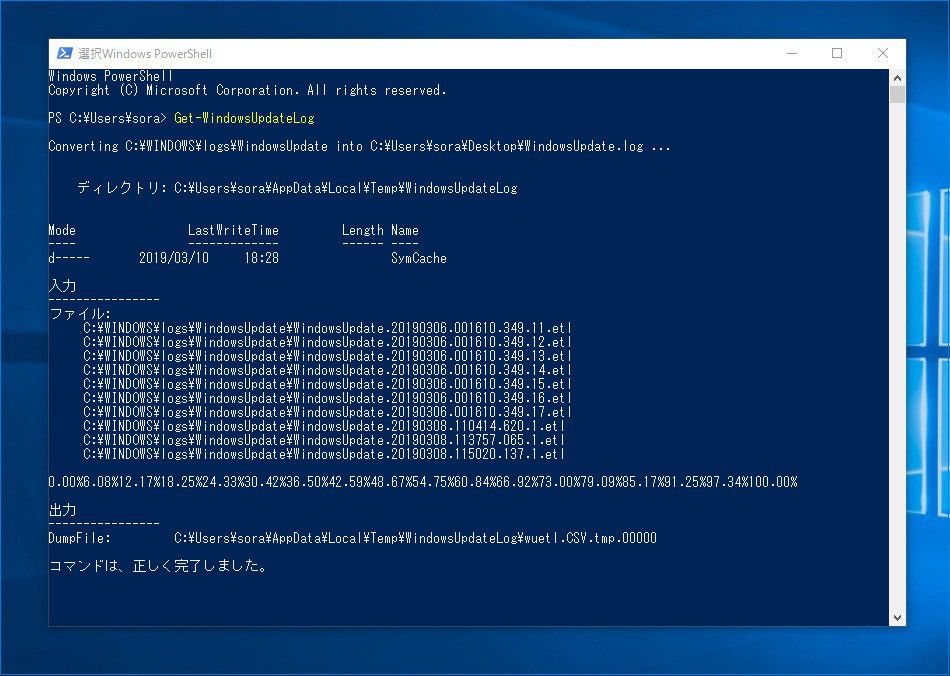Click the SymCache directory name

(x=419, y=258)
